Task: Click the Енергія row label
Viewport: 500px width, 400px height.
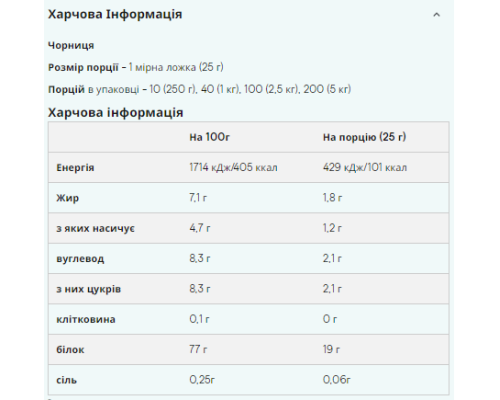Action: click(x=75, y=167)
